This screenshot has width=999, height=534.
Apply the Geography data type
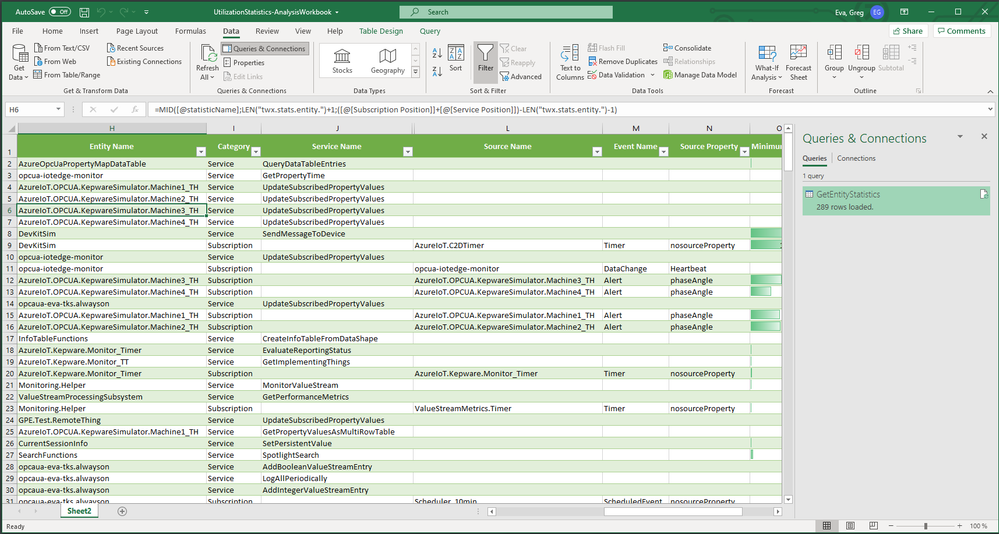387,62
